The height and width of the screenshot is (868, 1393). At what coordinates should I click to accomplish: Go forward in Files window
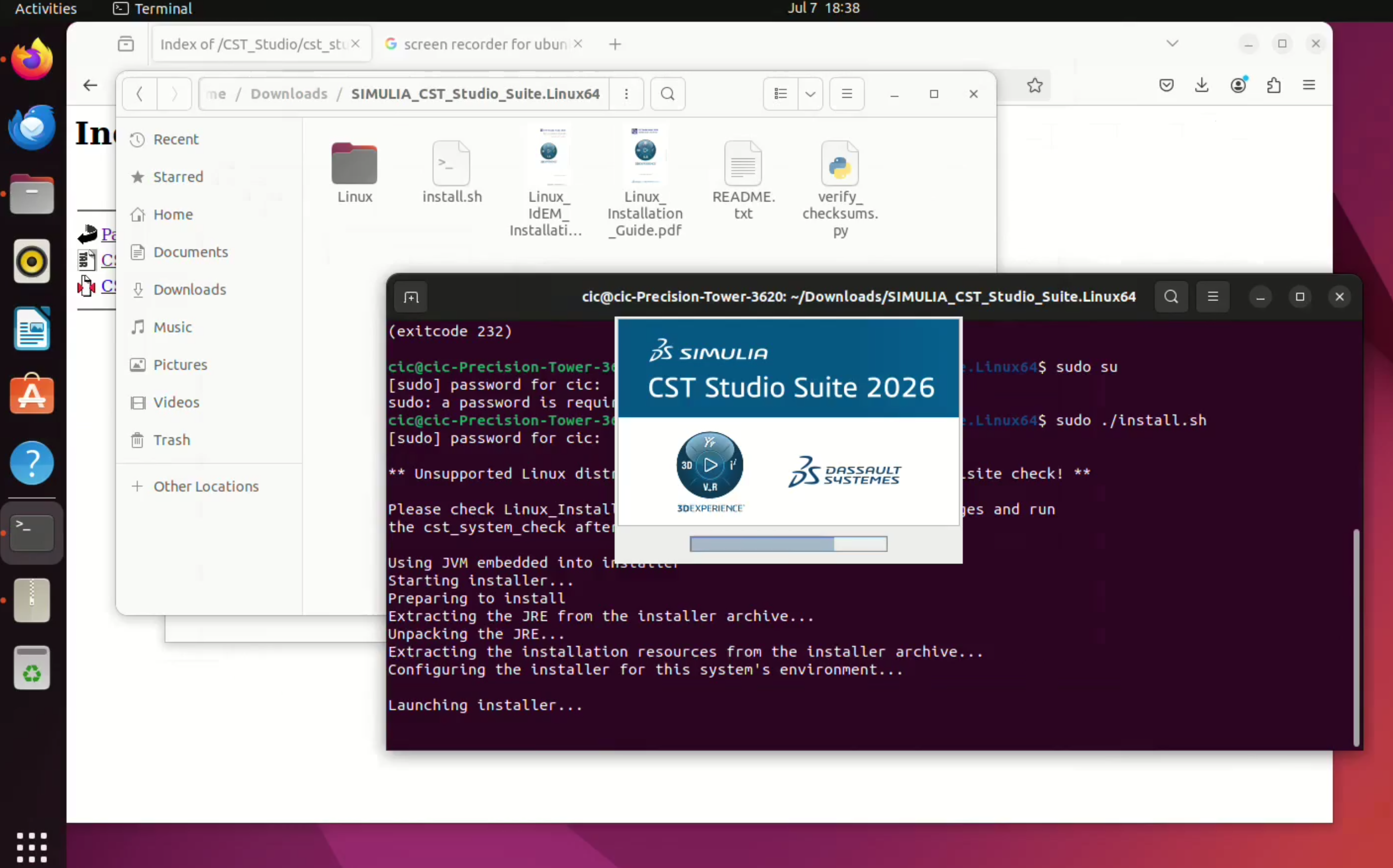coord(174,94)
